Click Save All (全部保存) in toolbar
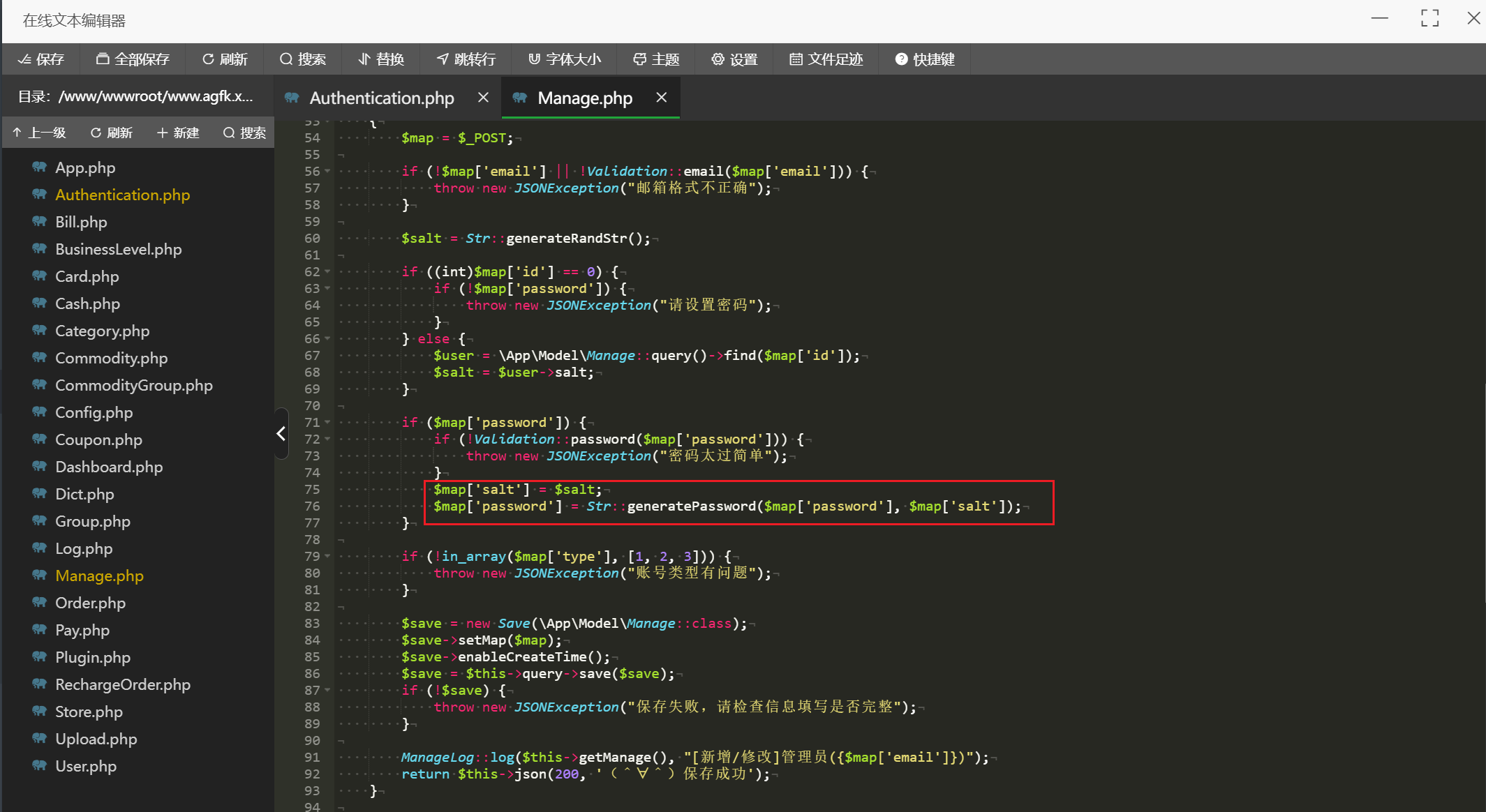 point(133,59)
